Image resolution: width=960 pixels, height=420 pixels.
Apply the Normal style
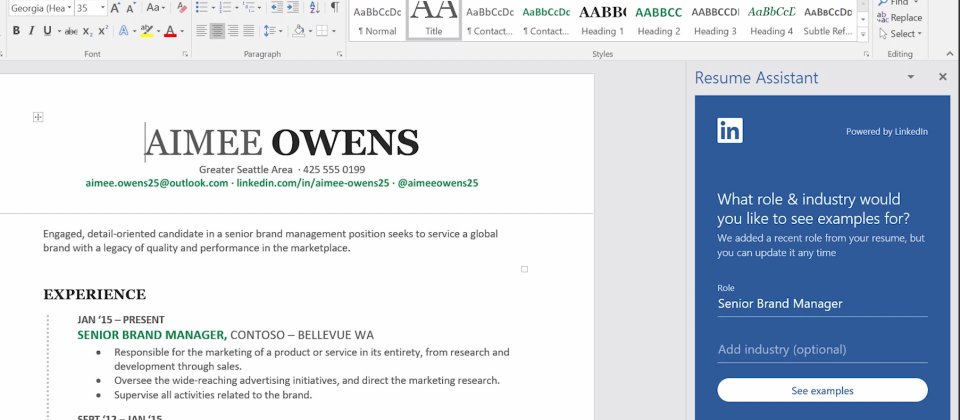click(377, 20)
